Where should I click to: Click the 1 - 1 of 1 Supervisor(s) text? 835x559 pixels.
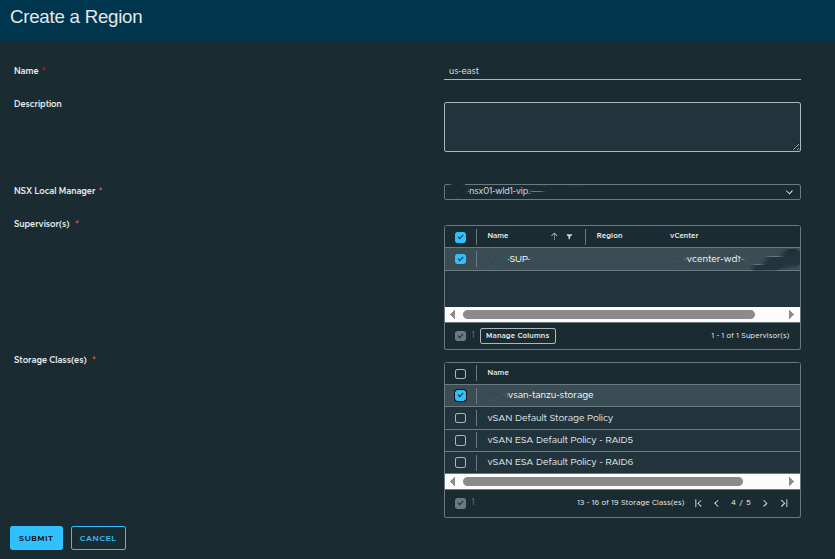click(x=750, y=336)
